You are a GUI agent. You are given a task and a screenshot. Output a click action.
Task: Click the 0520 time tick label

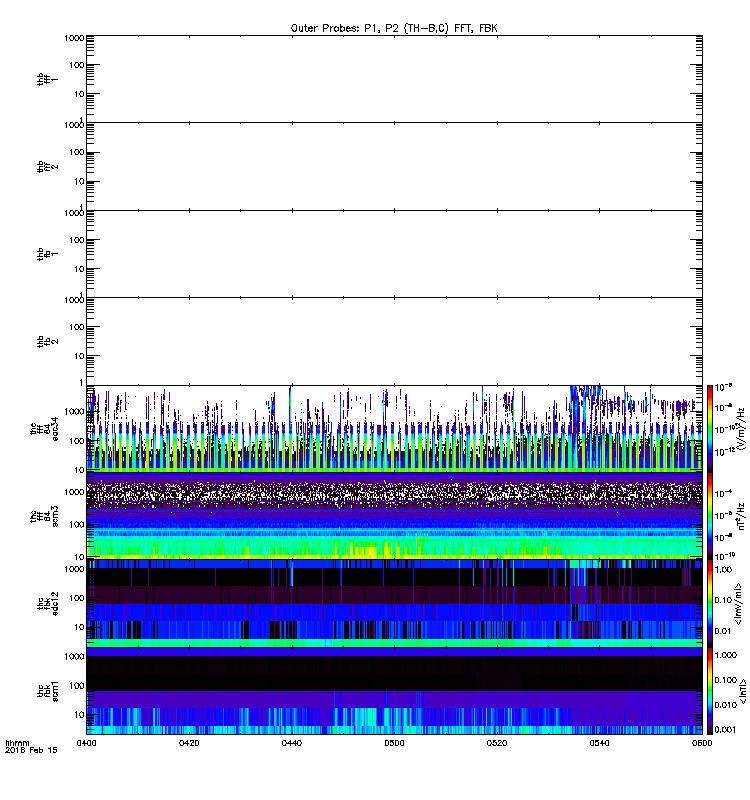pos(497,743)
